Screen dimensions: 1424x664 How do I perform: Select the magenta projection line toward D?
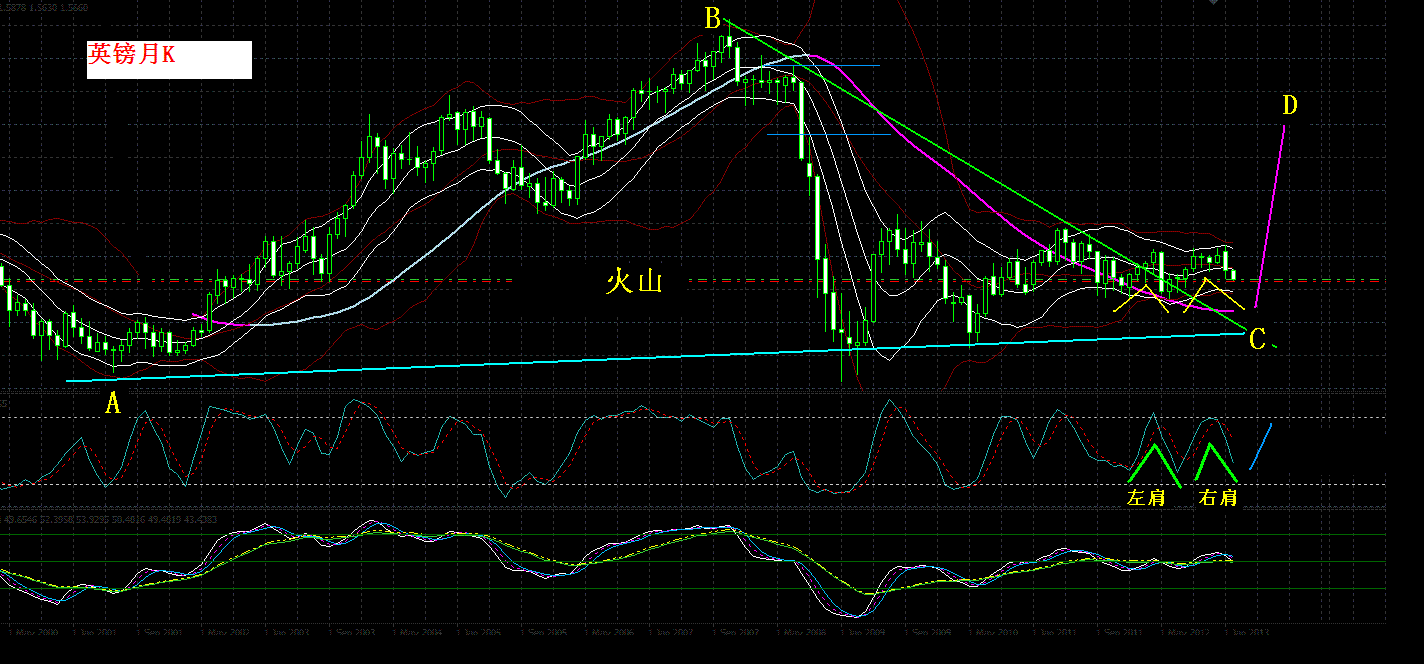click(x=1270, y=216)
